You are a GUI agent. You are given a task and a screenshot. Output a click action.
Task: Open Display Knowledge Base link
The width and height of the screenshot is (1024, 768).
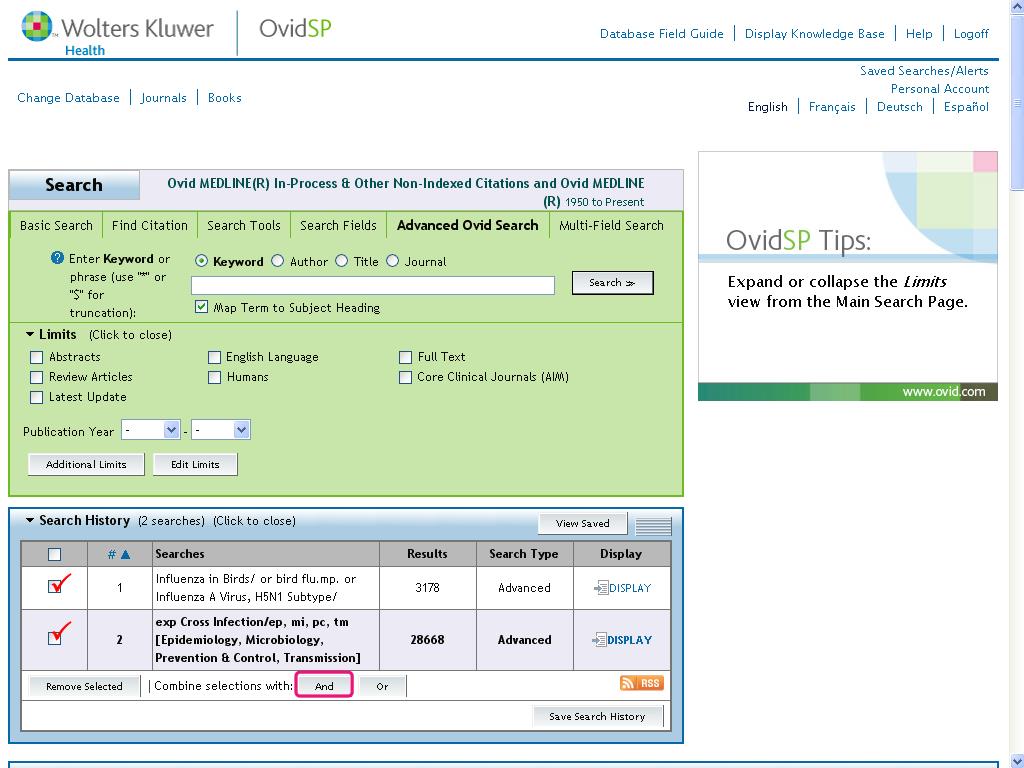pos(814,33)
